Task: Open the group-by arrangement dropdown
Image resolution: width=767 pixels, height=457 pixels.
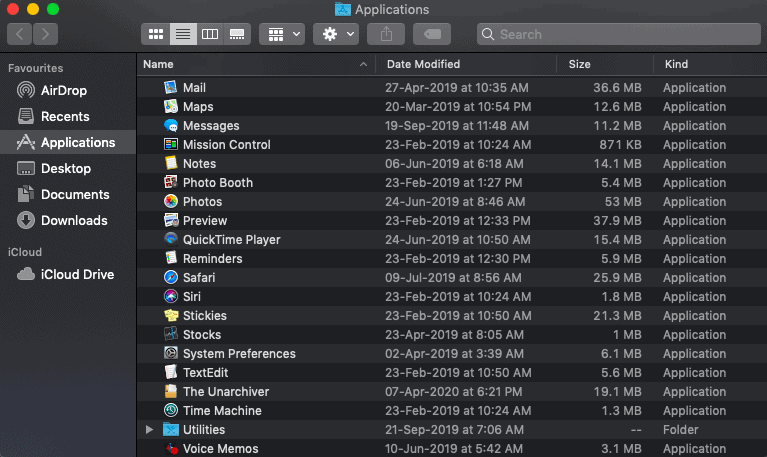Action: pos(282,34)
